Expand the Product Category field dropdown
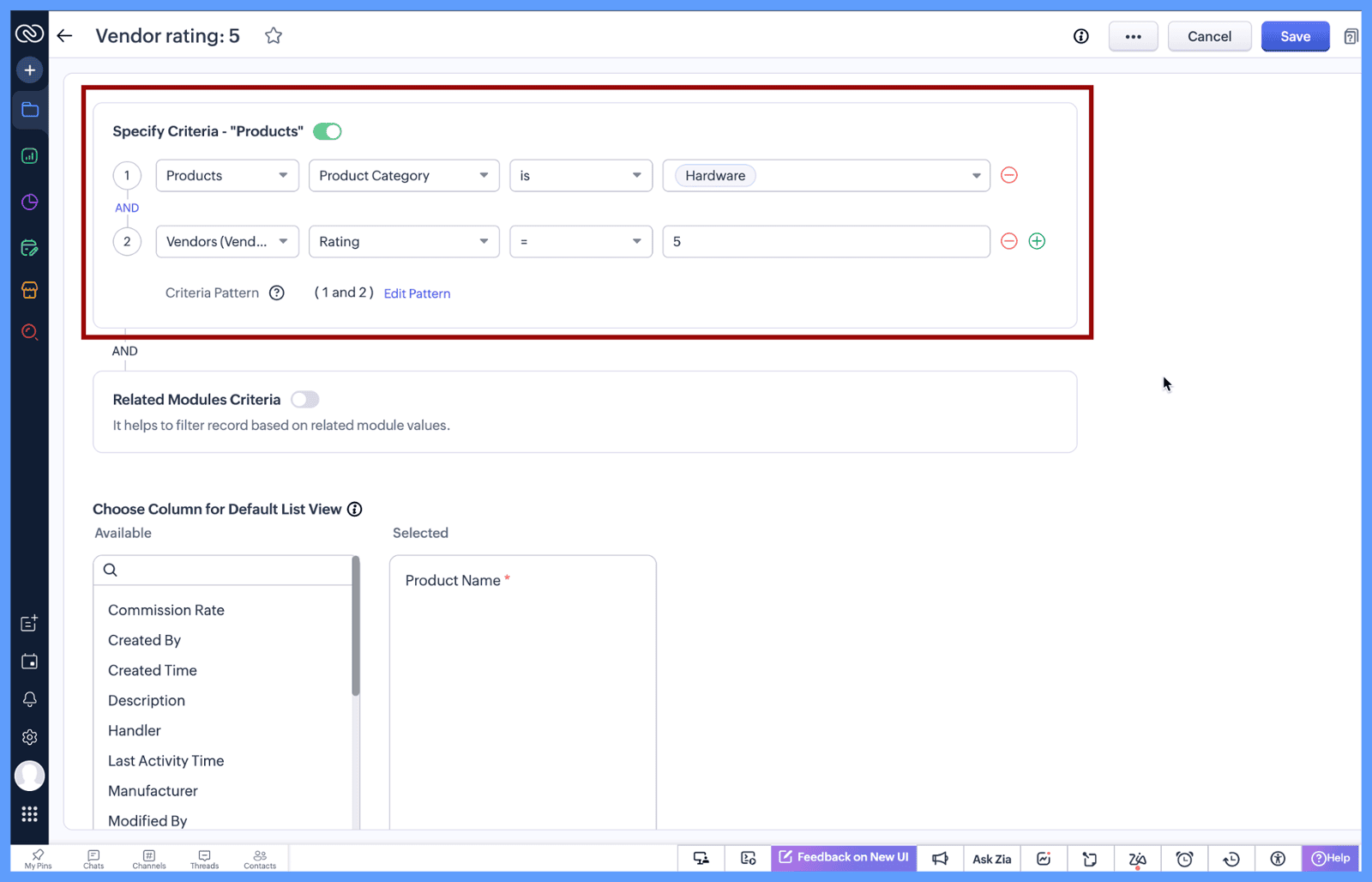The width and height of the screenshot is (1372, 882). tap(403, 176)
